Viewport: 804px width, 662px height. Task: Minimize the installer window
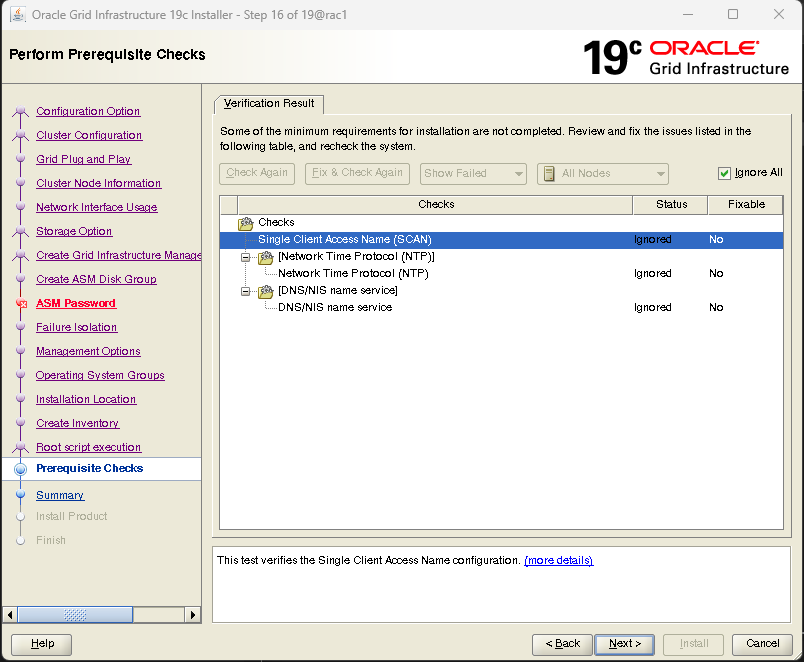coord(688,14)
